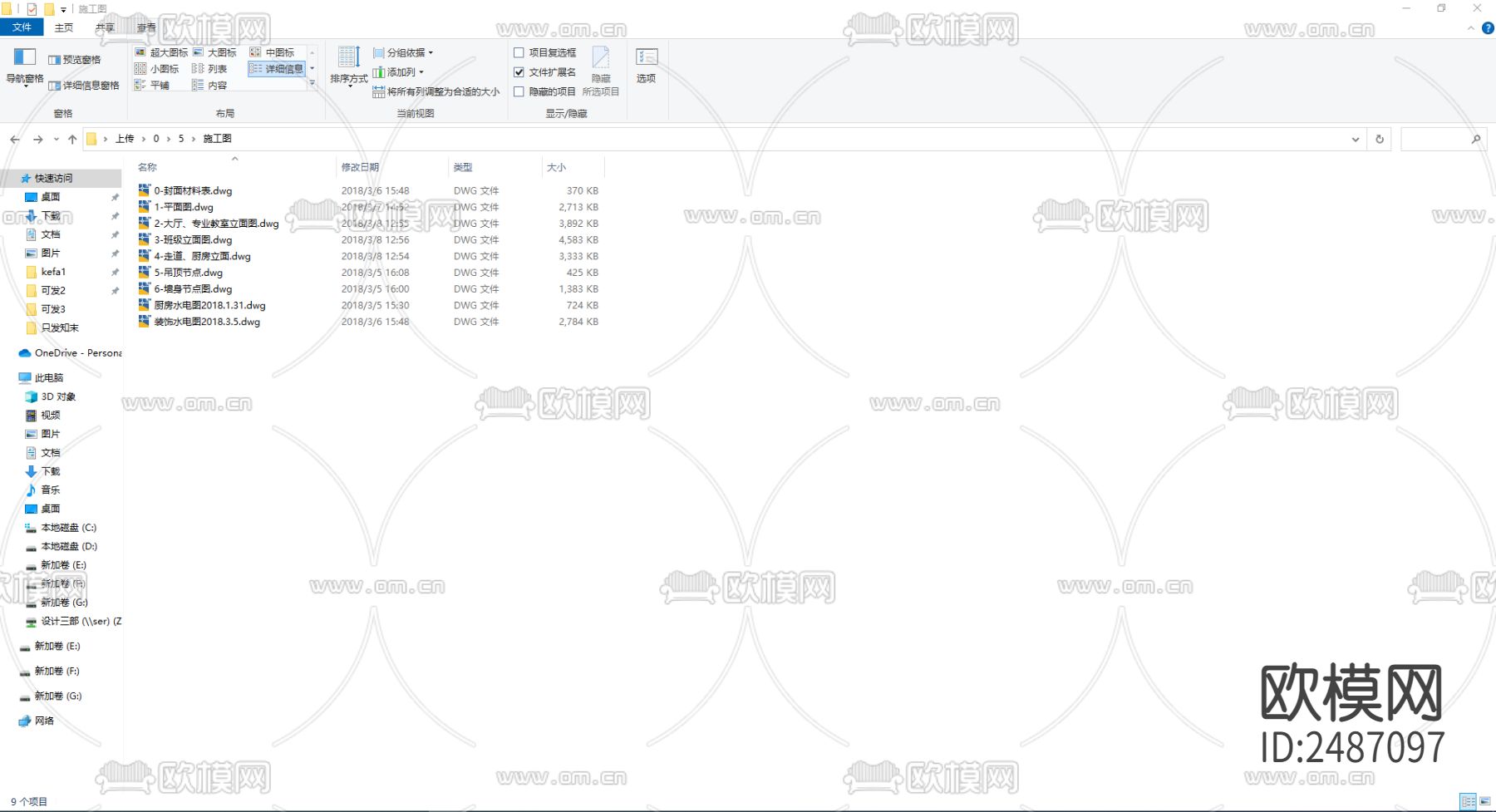The image size is (1496, 812).
Task: Open the recent locations dropdown arrow
Action: [57, 139]
